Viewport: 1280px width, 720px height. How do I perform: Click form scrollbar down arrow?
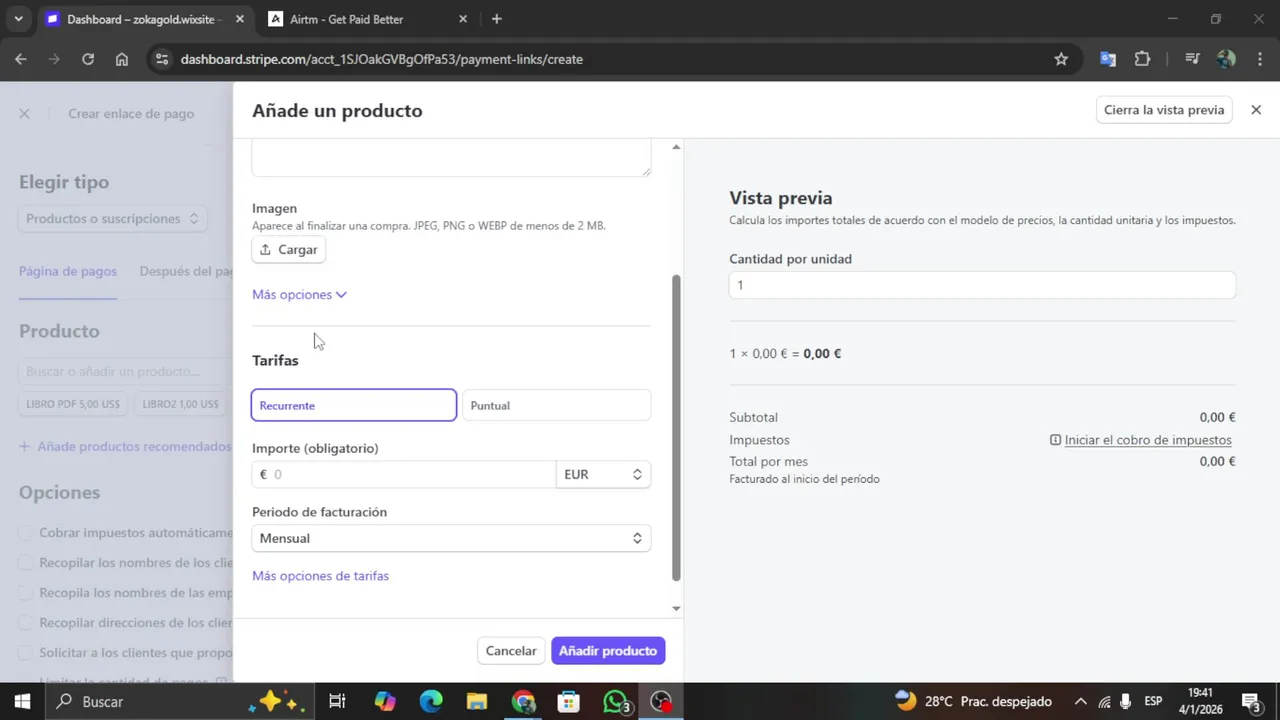point(676,608)
